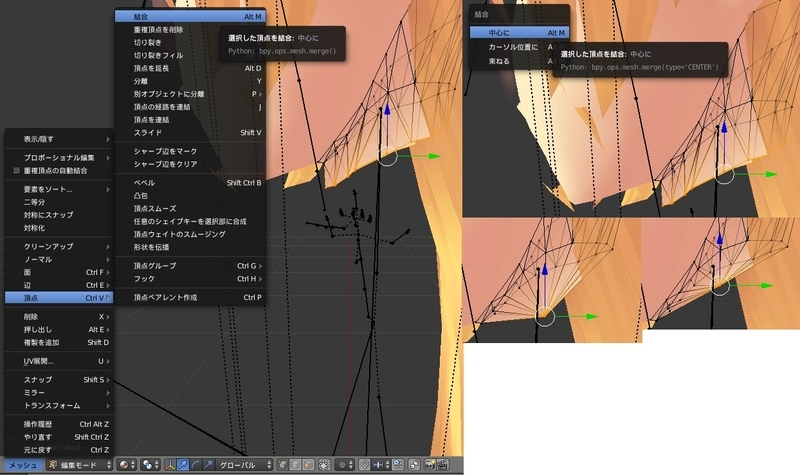Choose スライド menu entry

[190, 132]
